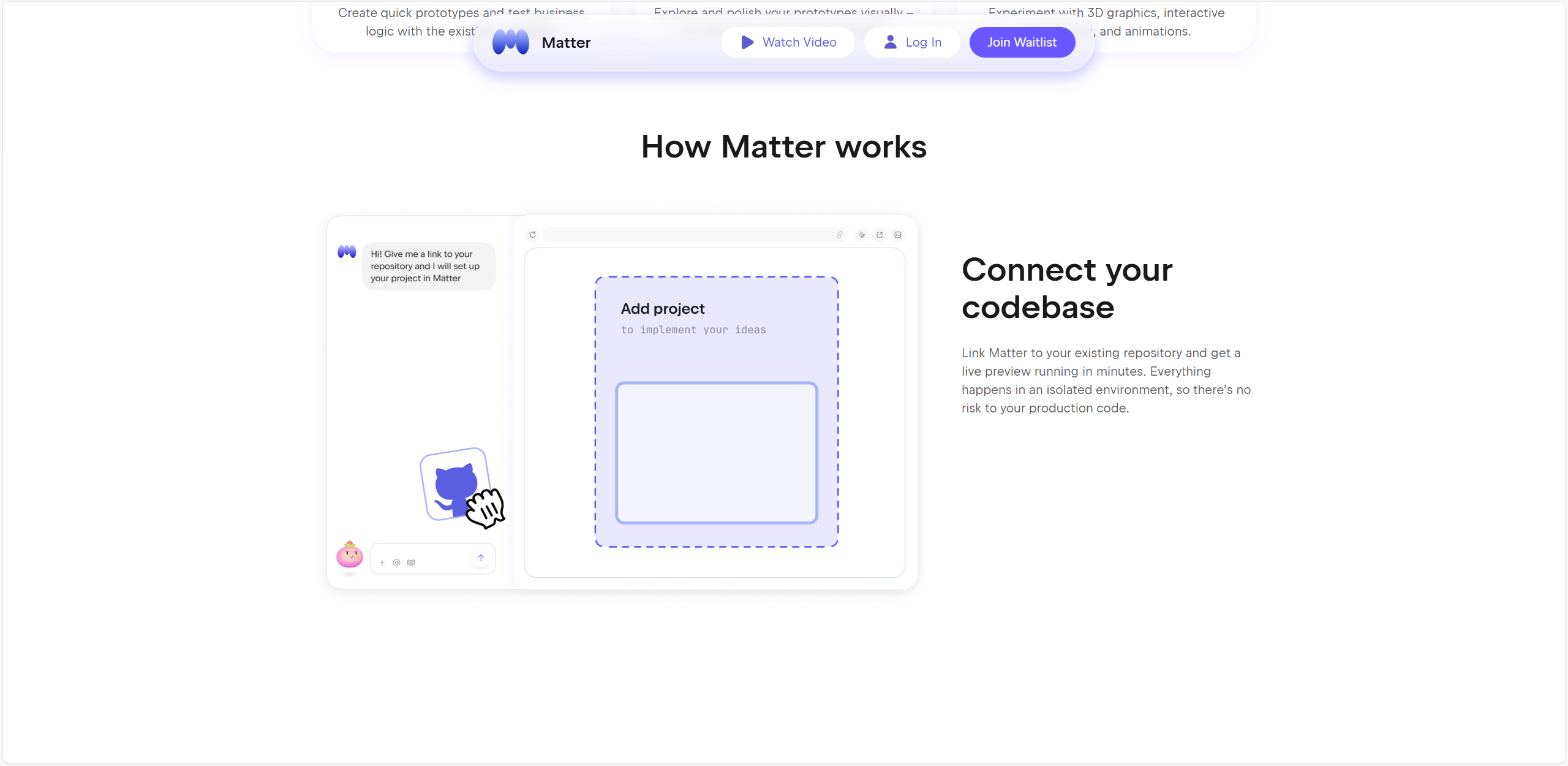This screenshot has width=1568, height=766.
Task: Click the Matter brand name in the navbar
Action: 566,42
